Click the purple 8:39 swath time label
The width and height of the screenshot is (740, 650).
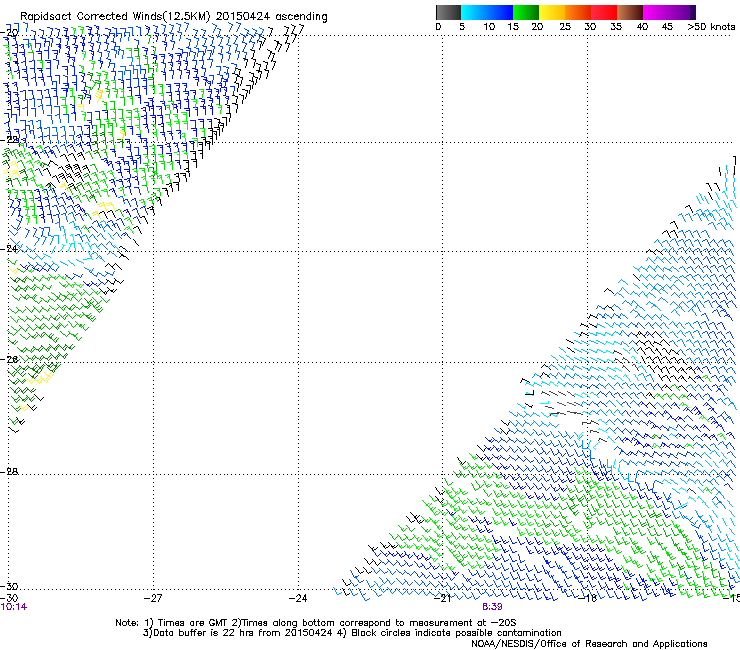pyautogui.click(x=492, y=607)
